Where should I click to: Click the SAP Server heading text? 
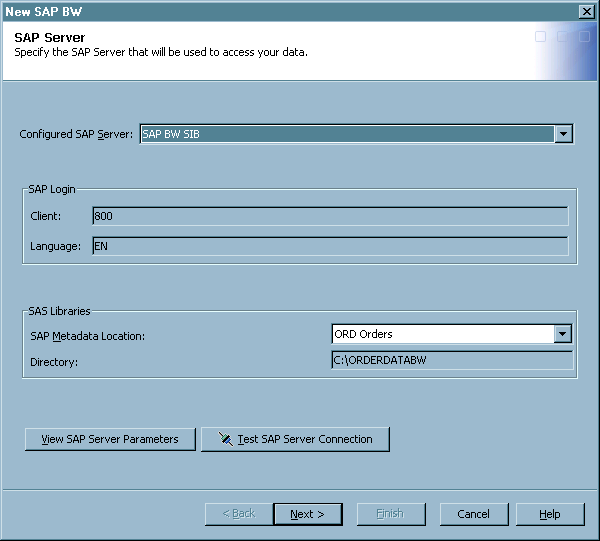[x=50, y=37]
